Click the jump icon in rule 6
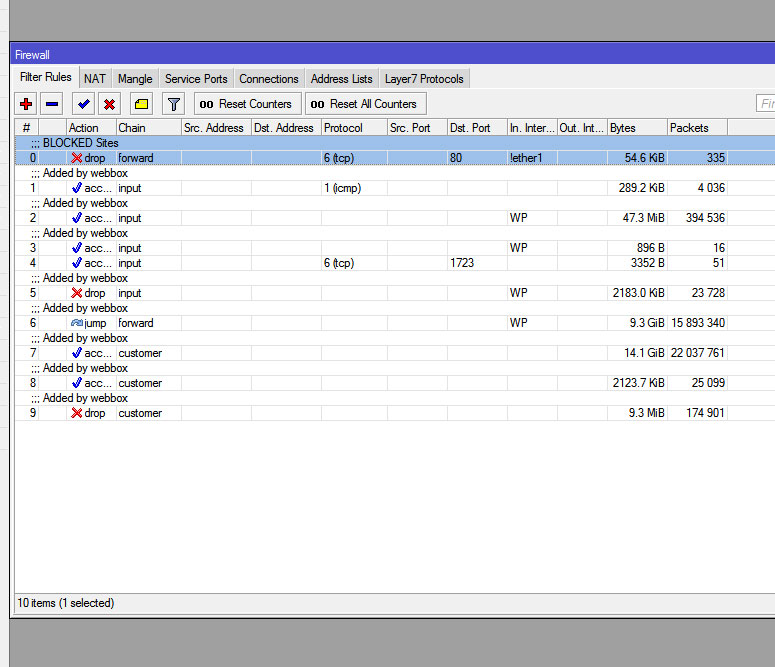The image size is (775, 667). [x=76, y=323]
